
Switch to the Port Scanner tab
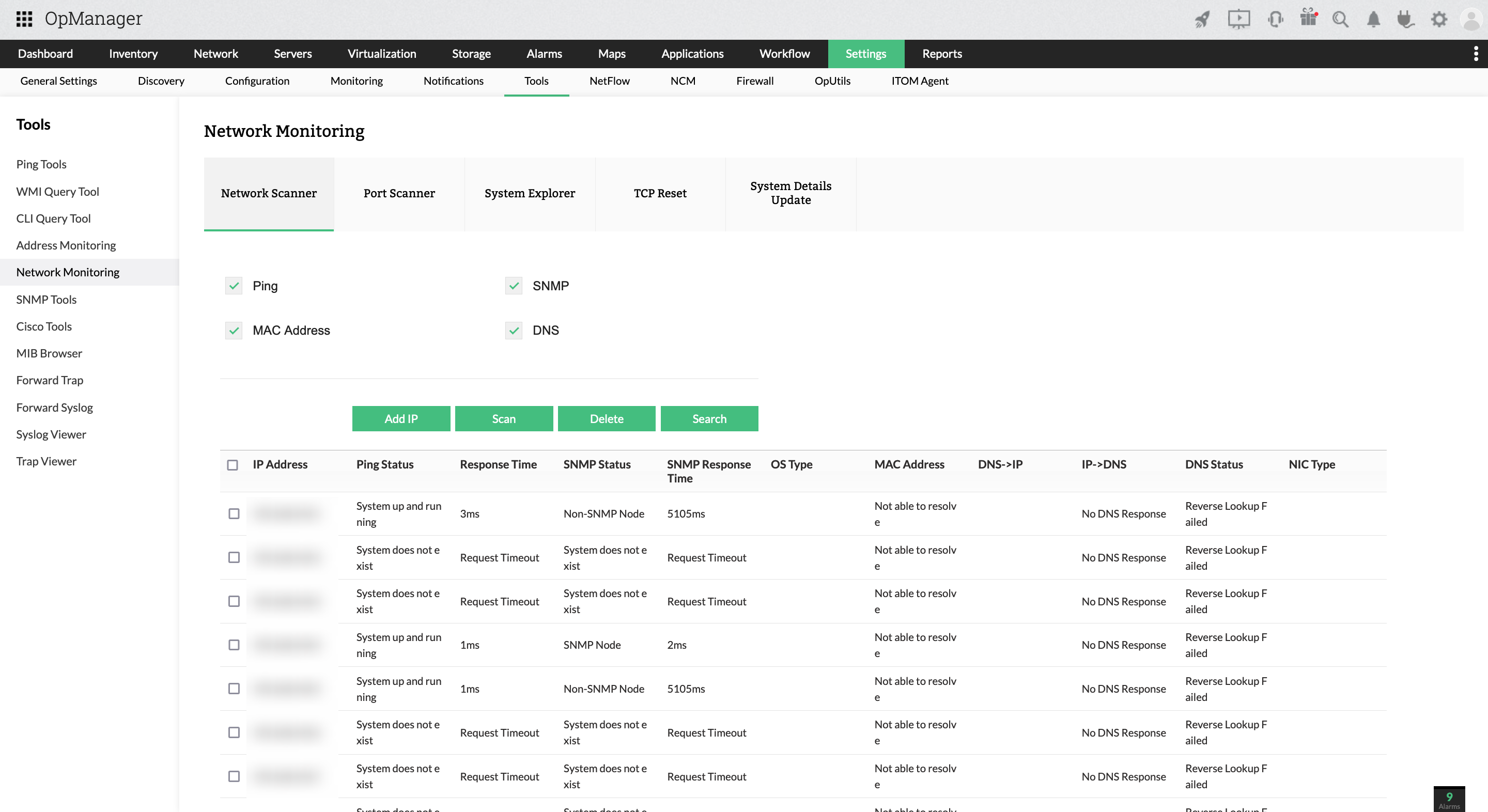pos(399,194)
